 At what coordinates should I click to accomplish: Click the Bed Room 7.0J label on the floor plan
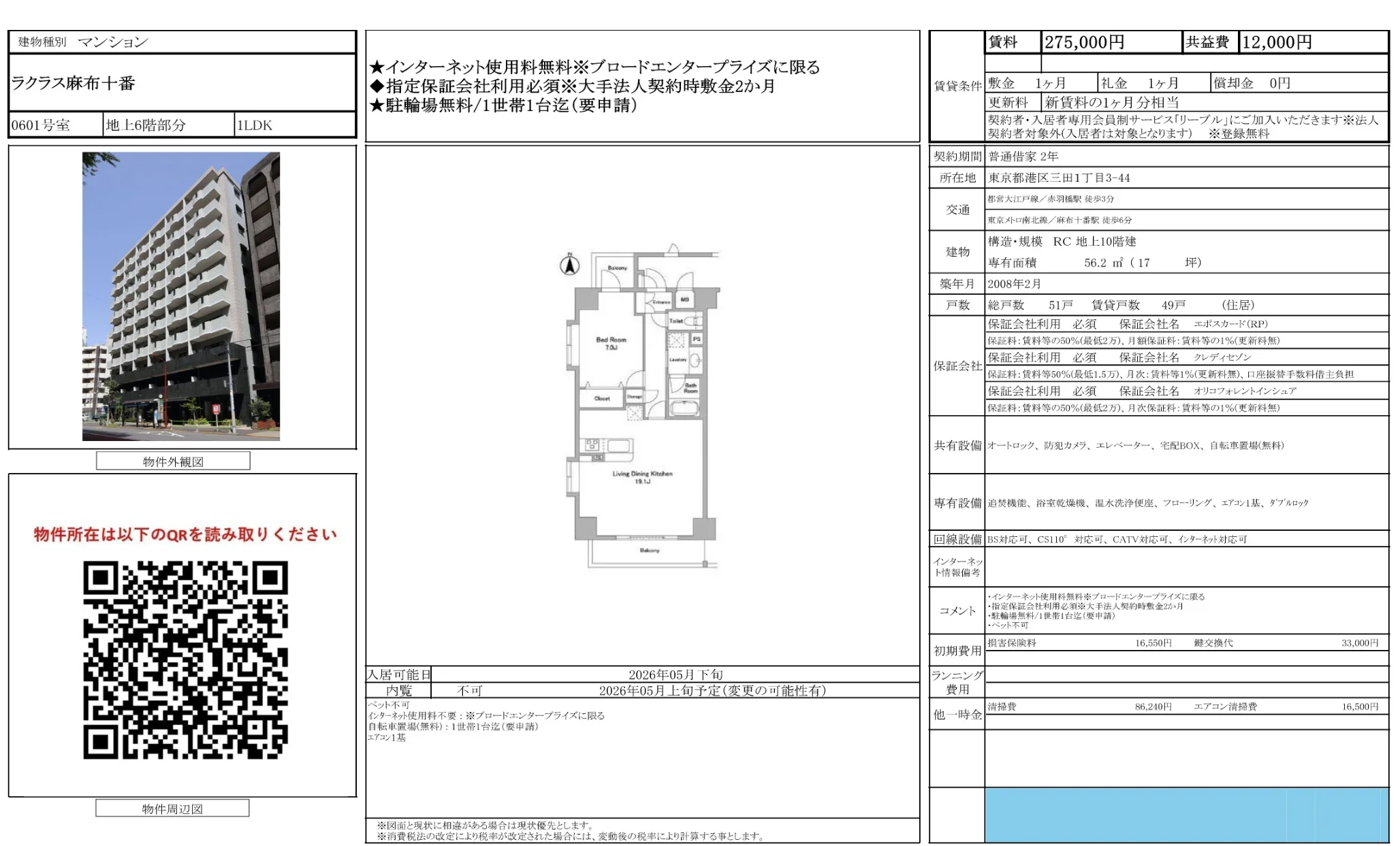(x=611, y=343)
